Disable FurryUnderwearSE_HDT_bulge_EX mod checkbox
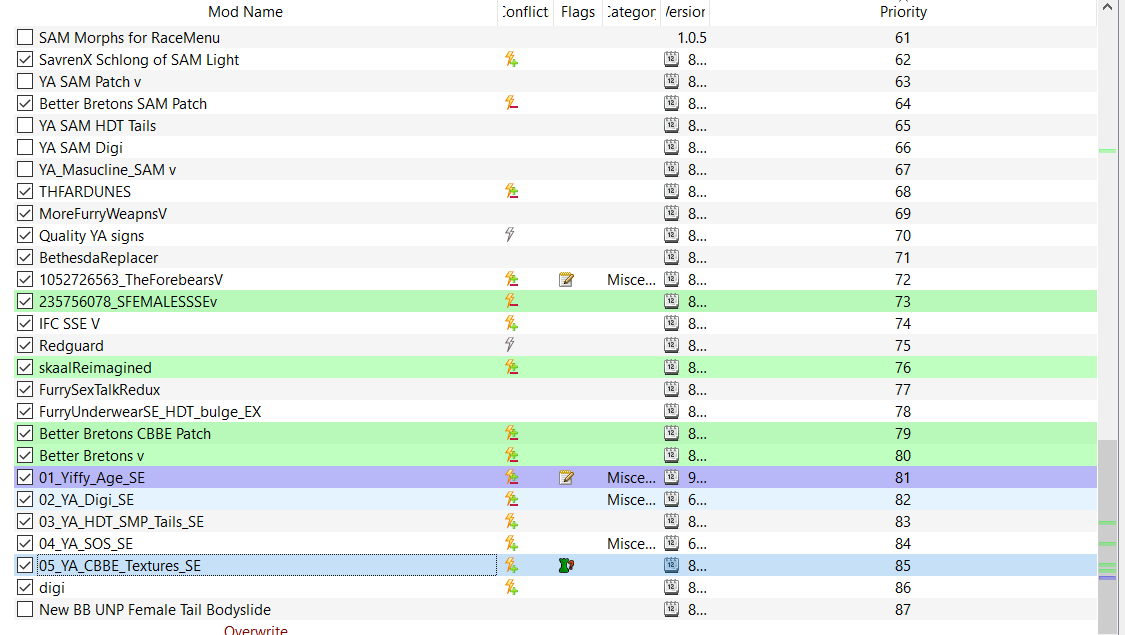 click(25, 411)
